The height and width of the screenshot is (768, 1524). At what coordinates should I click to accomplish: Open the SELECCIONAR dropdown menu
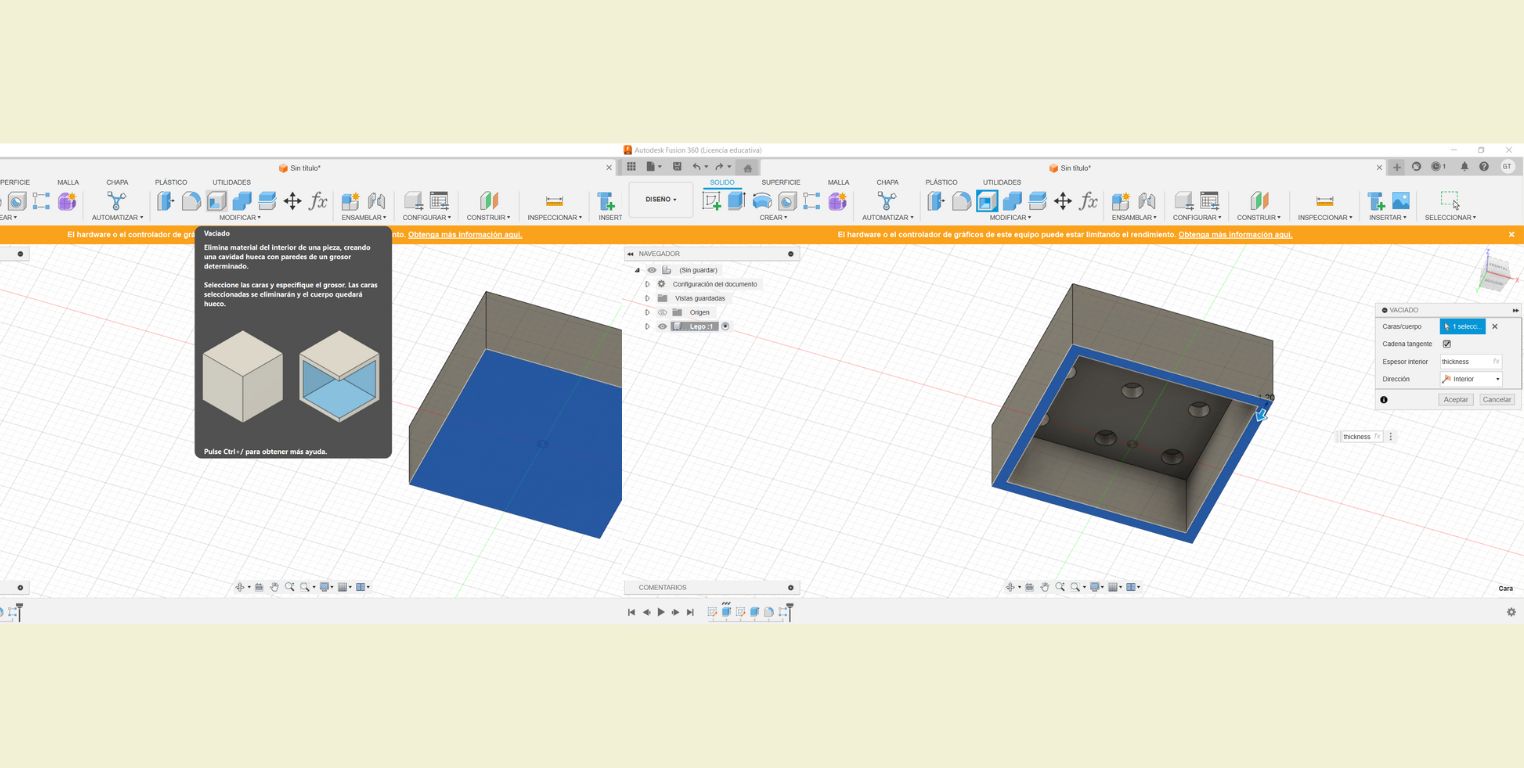point(1450,217)
